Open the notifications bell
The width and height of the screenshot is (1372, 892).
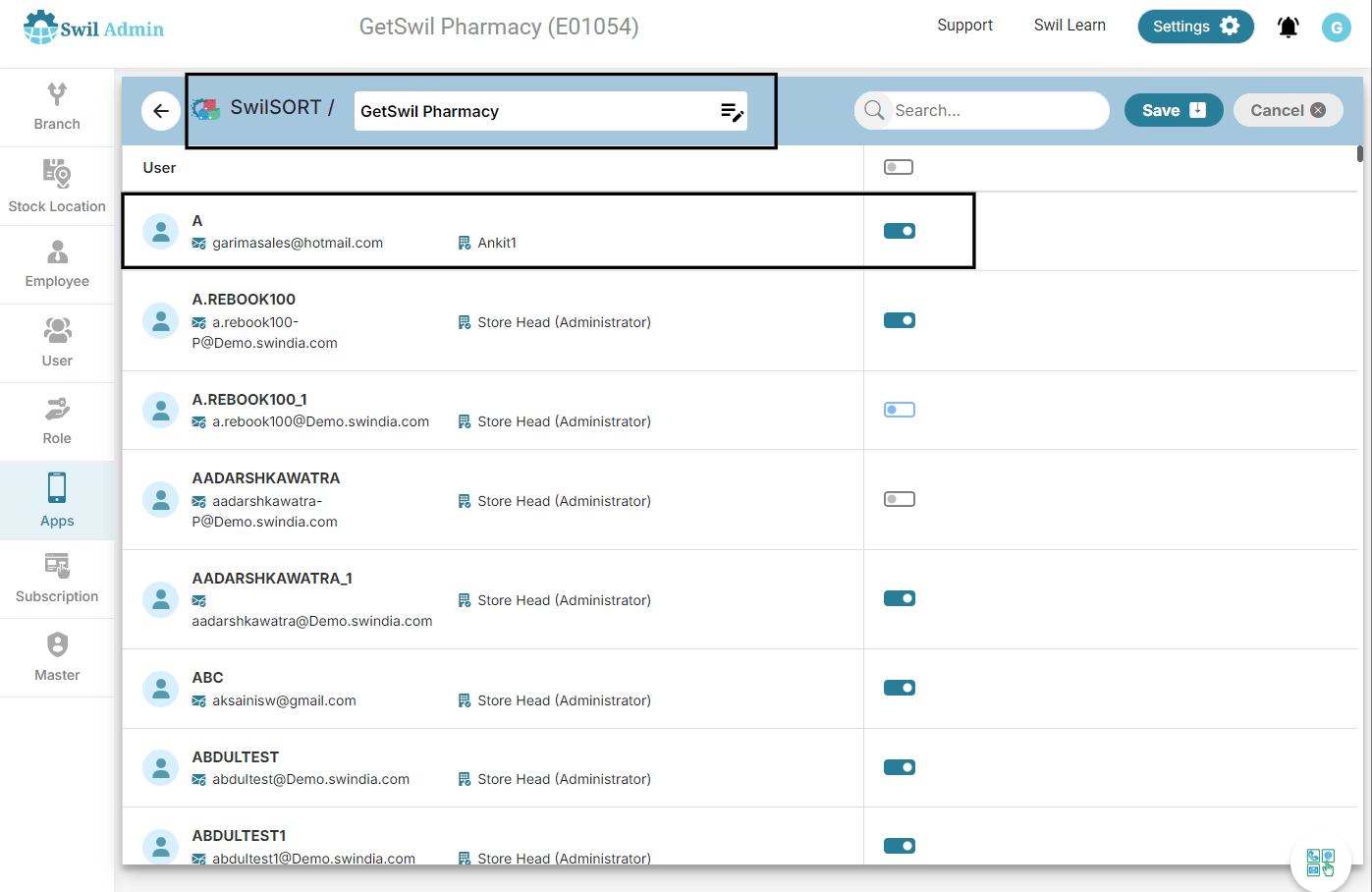1288,28
